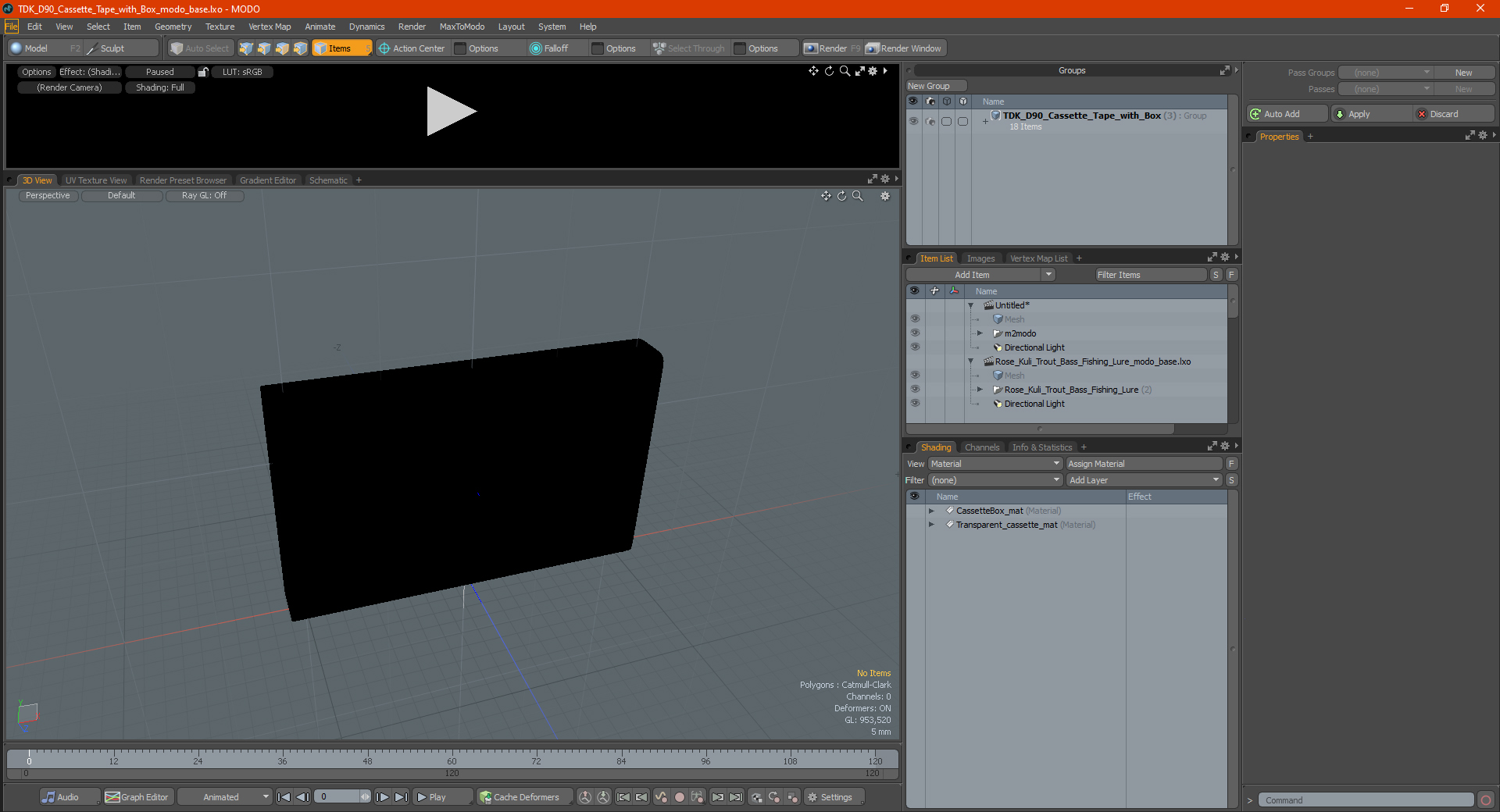Click the Command input field

tap(1366, 800)
